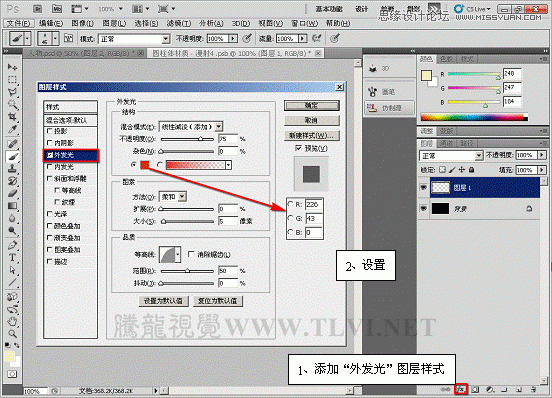Screen dimensions: 552x398
Task: Select the Gradient tool
Action: click(12, 206)
